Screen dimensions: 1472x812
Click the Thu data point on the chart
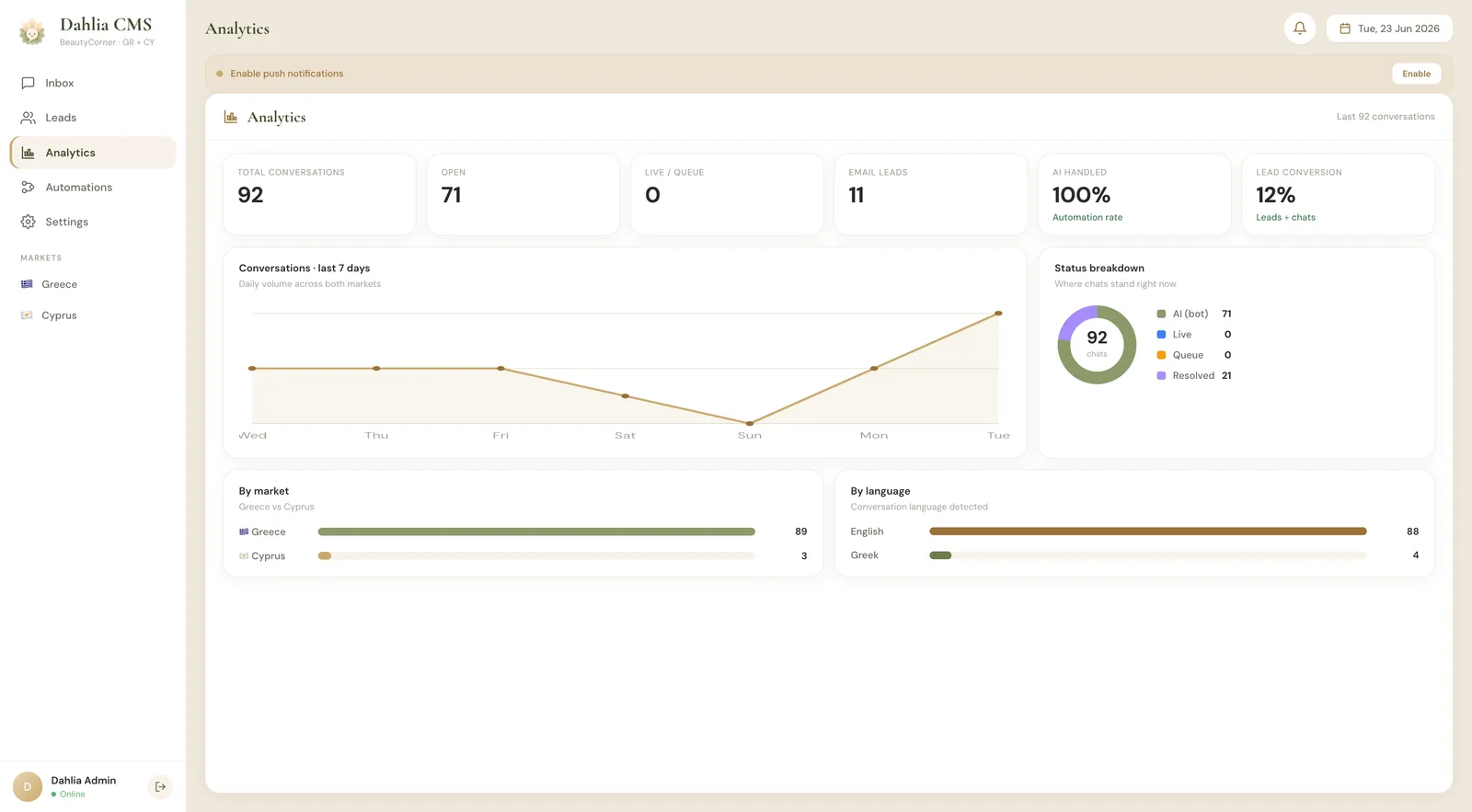pyautogui.click(x=376, y=369)
